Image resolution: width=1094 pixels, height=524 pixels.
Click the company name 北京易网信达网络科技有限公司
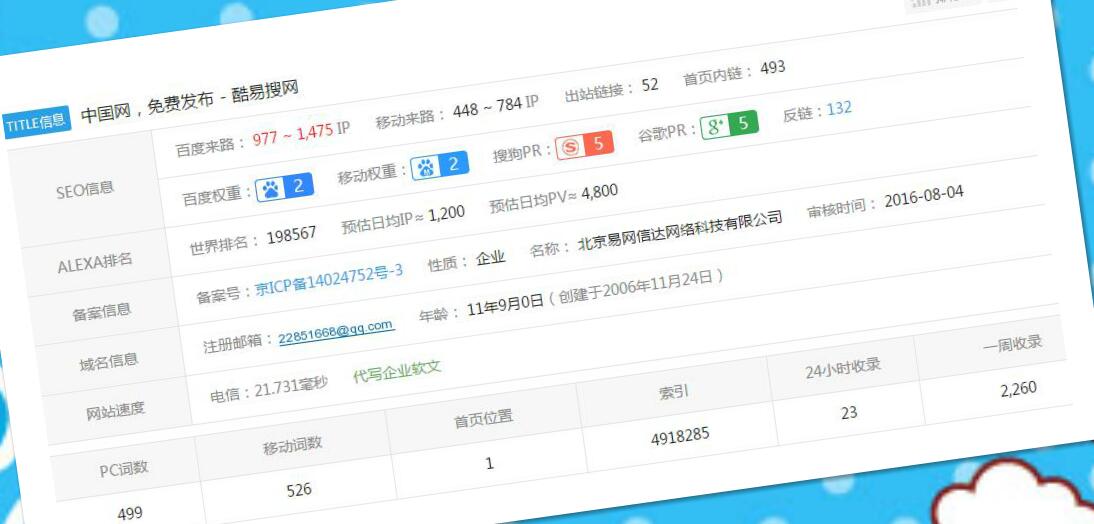point(680,230)
